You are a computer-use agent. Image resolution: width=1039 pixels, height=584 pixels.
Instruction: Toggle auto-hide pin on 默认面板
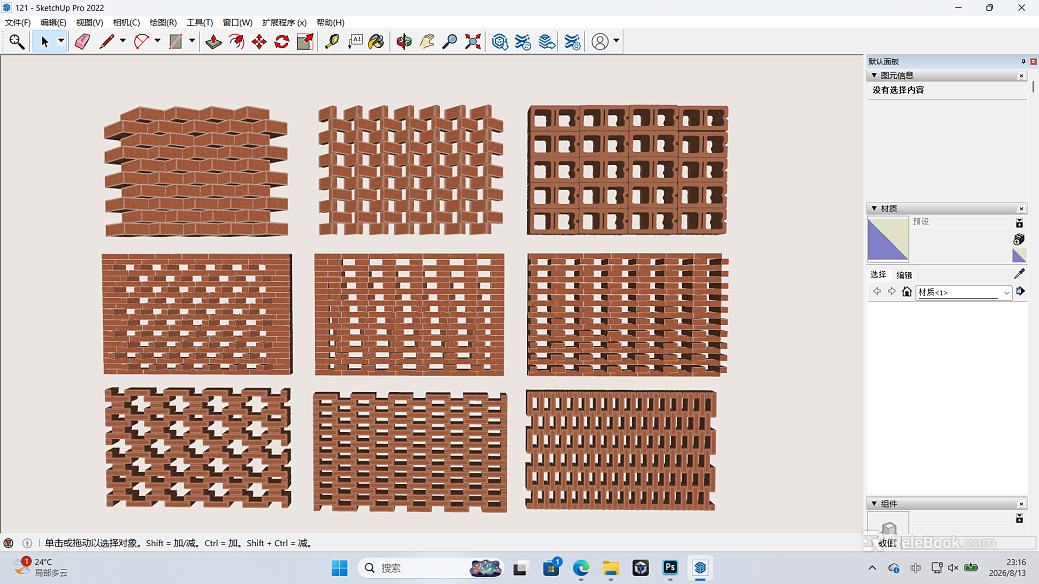click(x=1023, y=61)
